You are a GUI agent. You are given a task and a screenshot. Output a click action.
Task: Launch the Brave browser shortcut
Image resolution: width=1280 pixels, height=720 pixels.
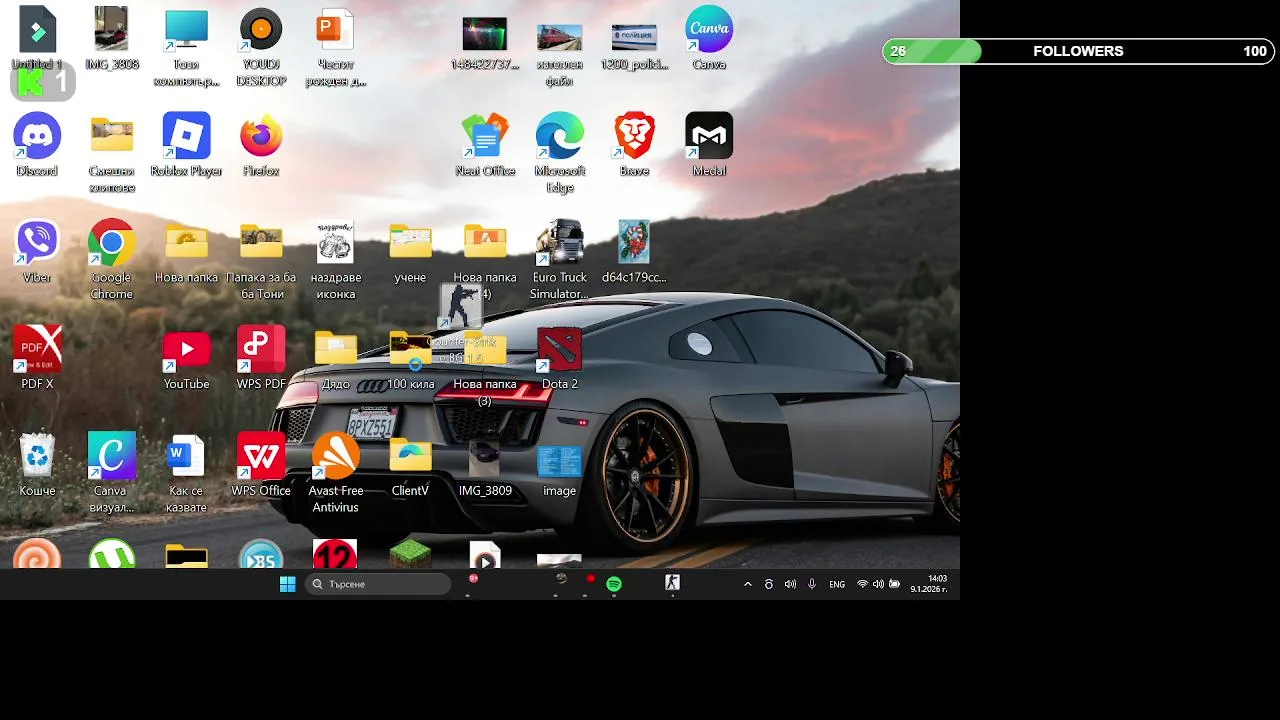coord(634,136)
